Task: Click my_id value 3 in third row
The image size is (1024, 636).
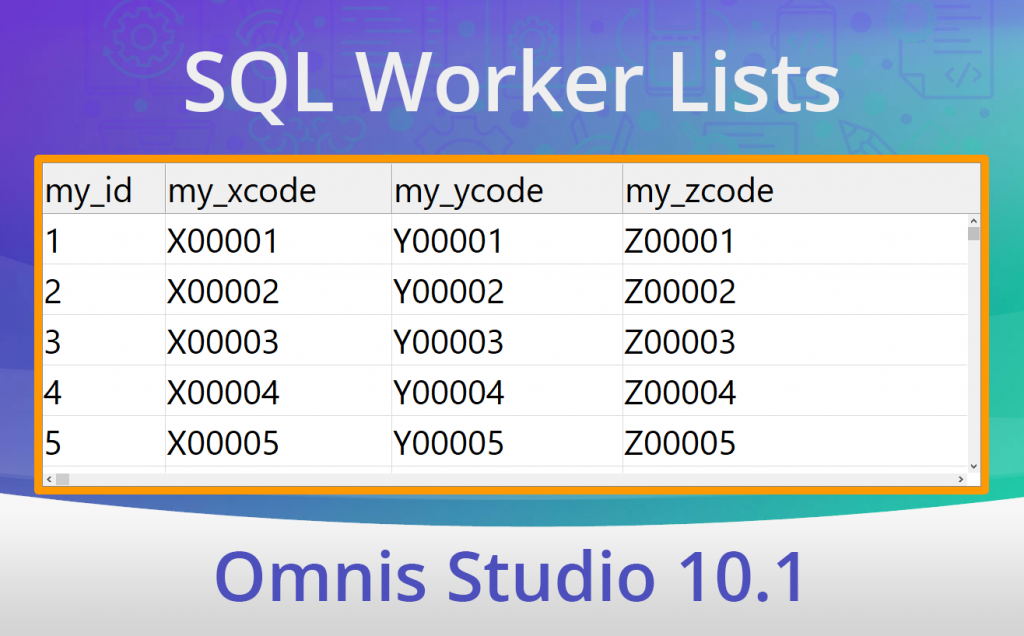Action: (x=104, y=340)
